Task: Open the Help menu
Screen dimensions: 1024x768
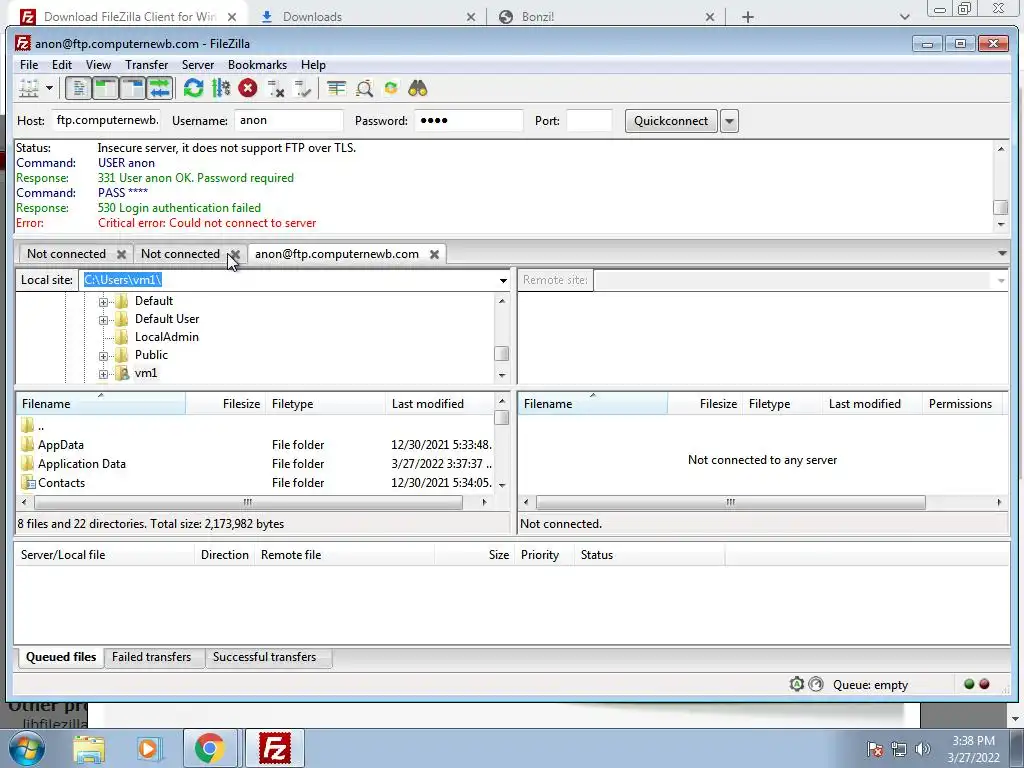Action: [x=313, y=65]
